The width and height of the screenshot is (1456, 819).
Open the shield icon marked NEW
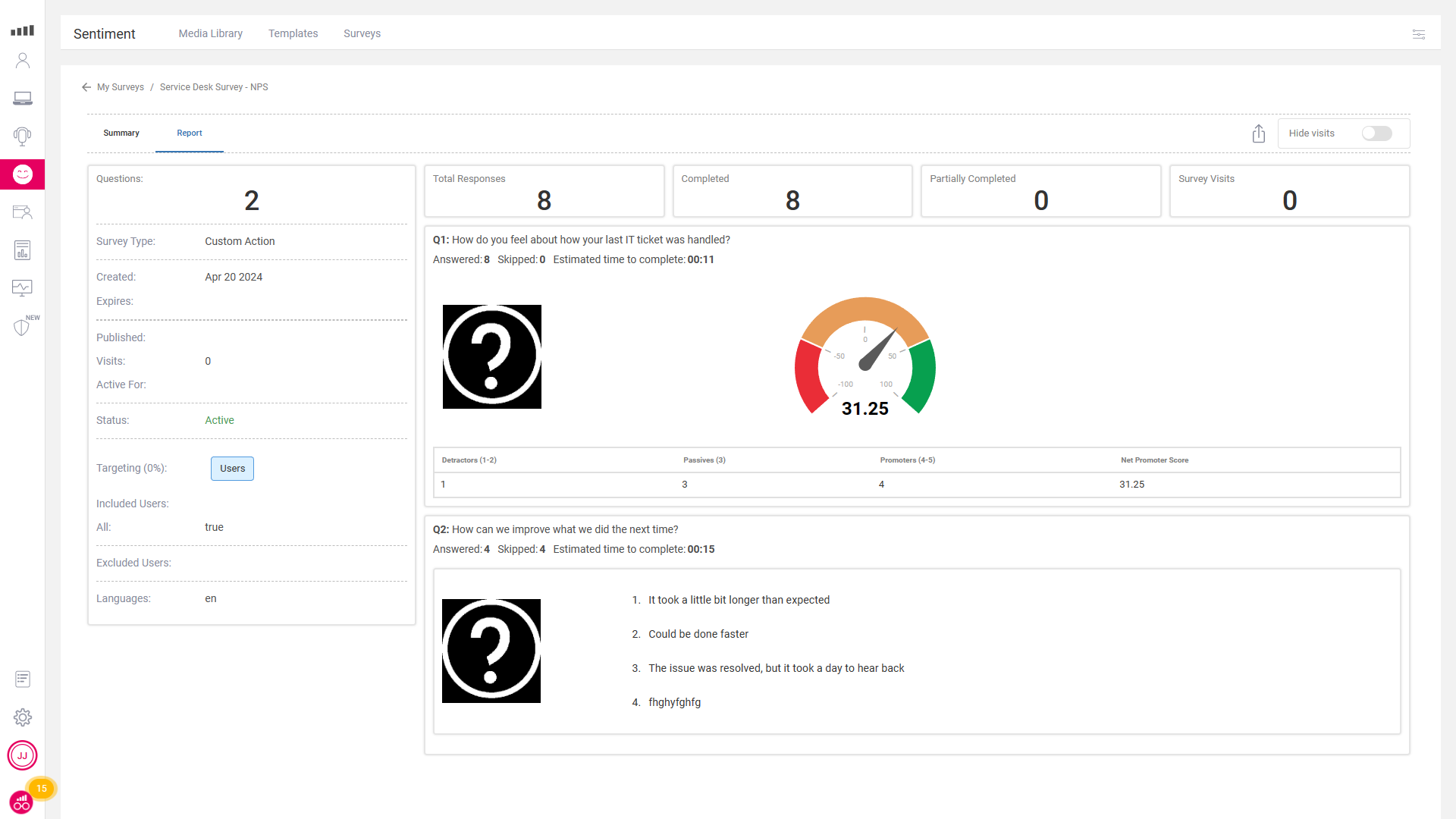[22, 328]
